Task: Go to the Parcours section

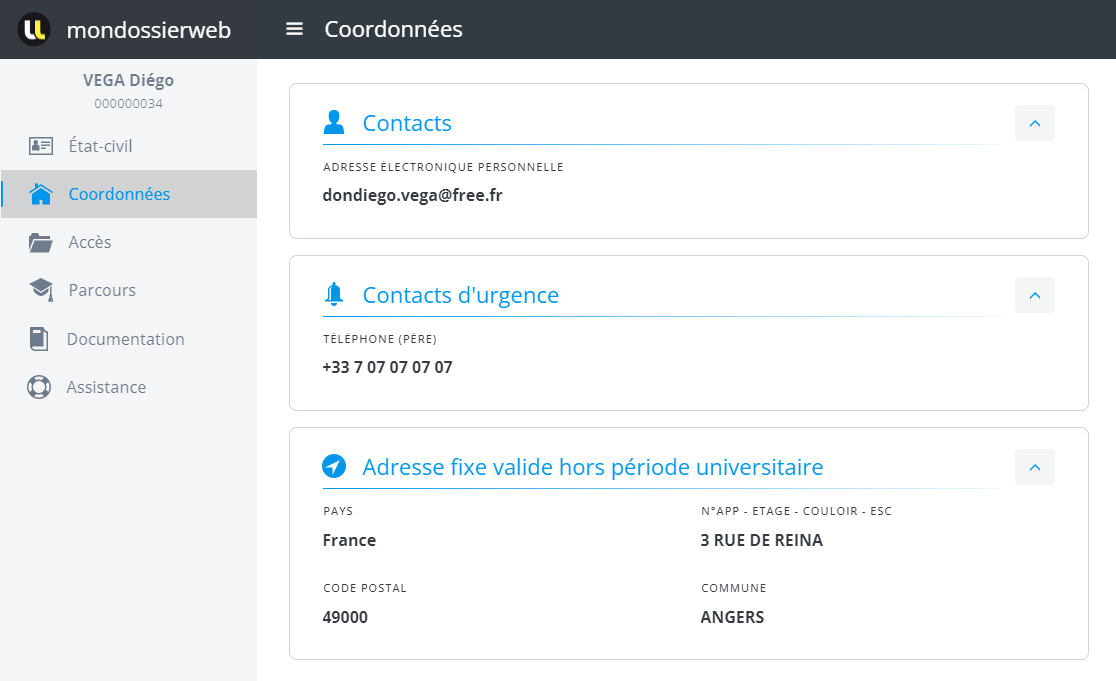Action: click(102, 290)
